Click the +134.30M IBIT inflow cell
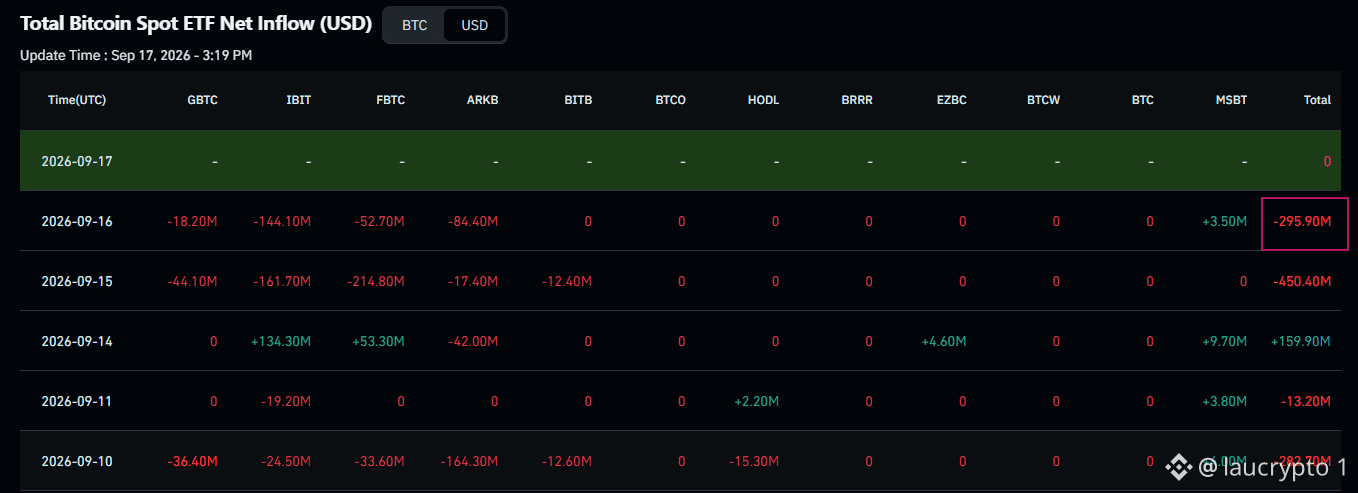 [281, 341]
